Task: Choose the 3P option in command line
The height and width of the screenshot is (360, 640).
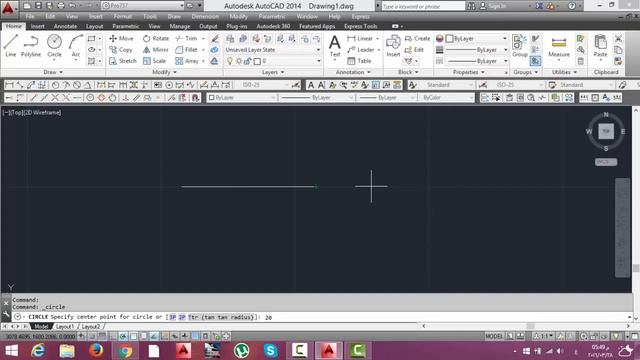Action: 172,317
